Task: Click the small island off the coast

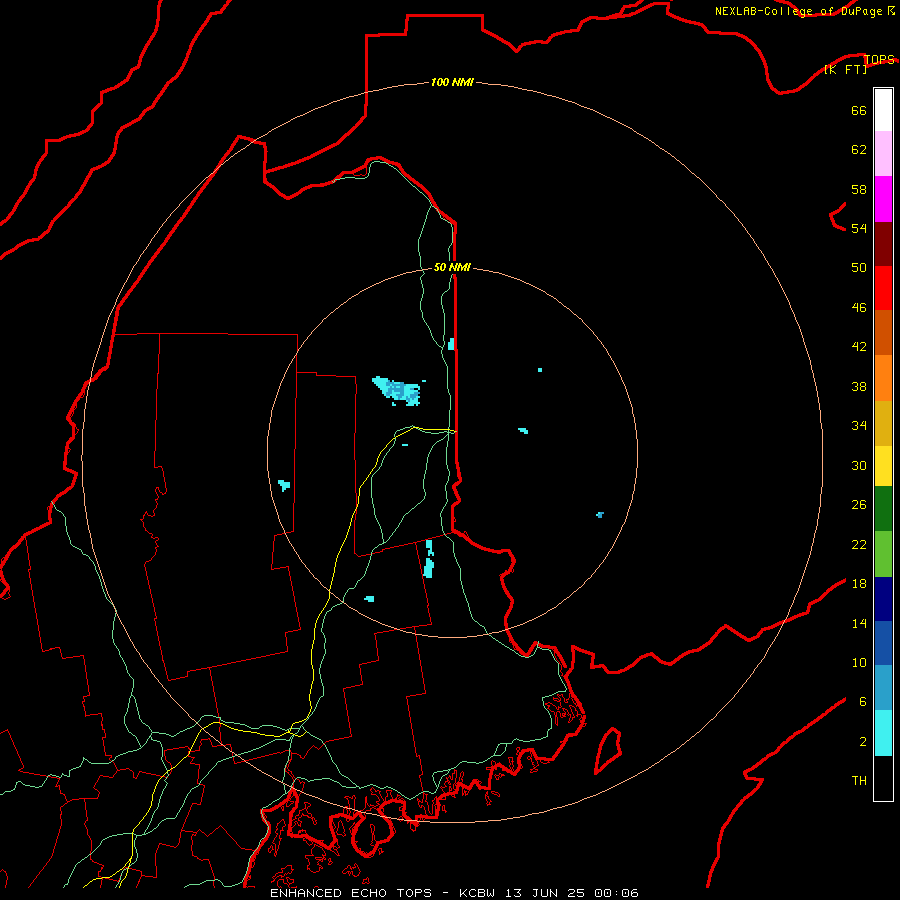Action: 608,751
